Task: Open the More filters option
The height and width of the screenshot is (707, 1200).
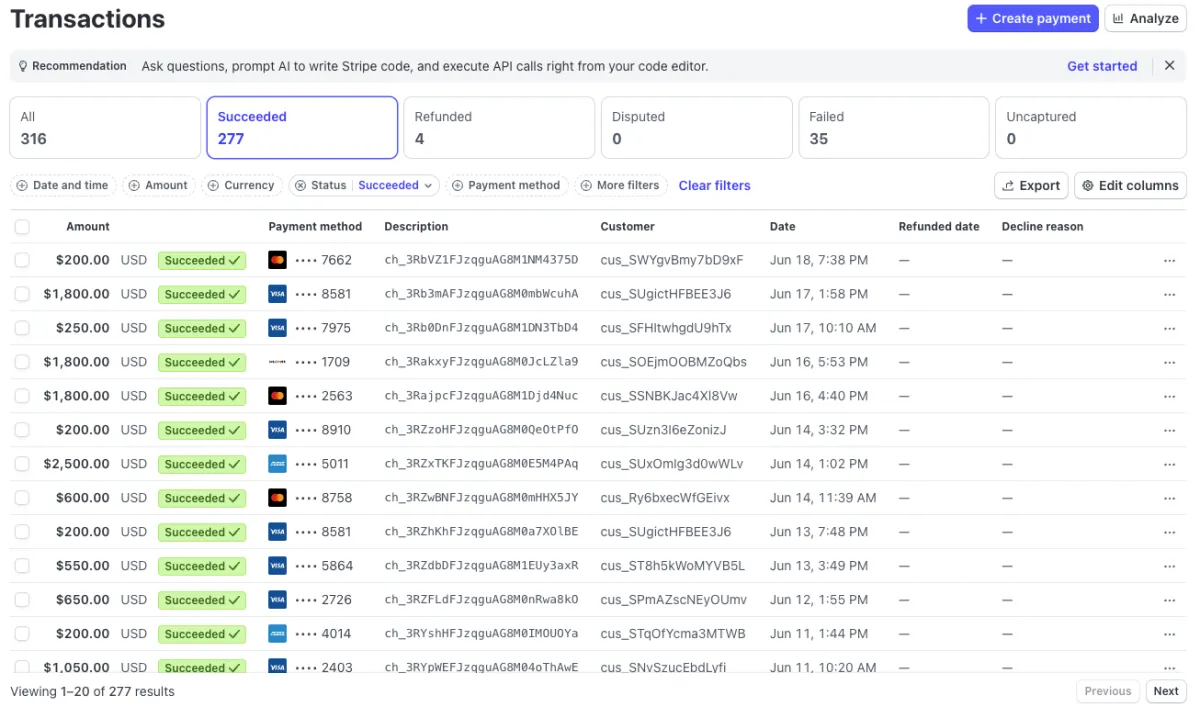Action: (x=621, y=185)
